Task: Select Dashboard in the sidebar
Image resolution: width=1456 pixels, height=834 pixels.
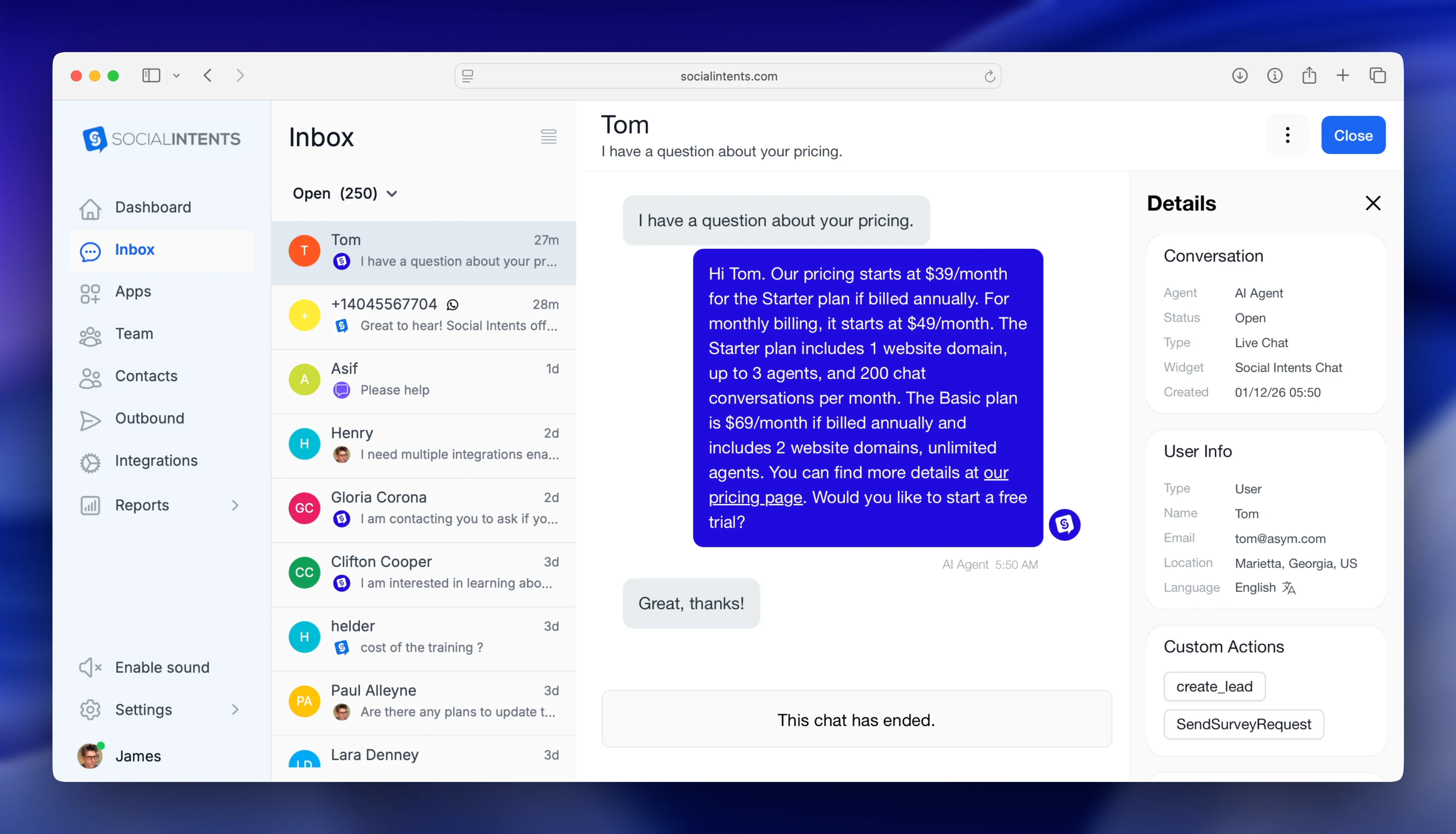Action: pos(152,207)
